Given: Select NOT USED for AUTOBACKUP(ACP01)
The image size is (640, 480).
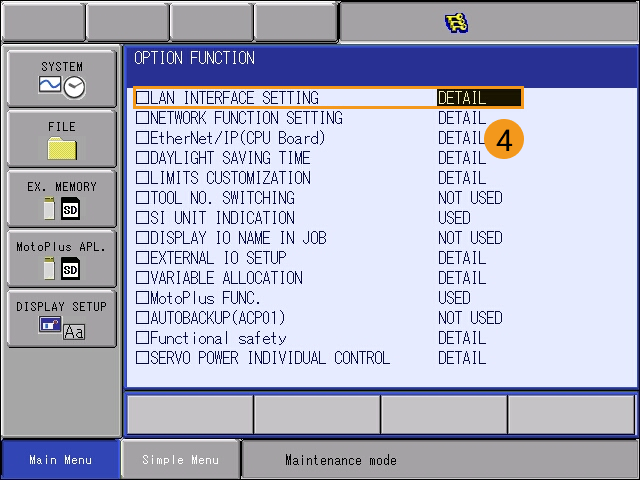Looking at the screenshot, I should (470, 318).
